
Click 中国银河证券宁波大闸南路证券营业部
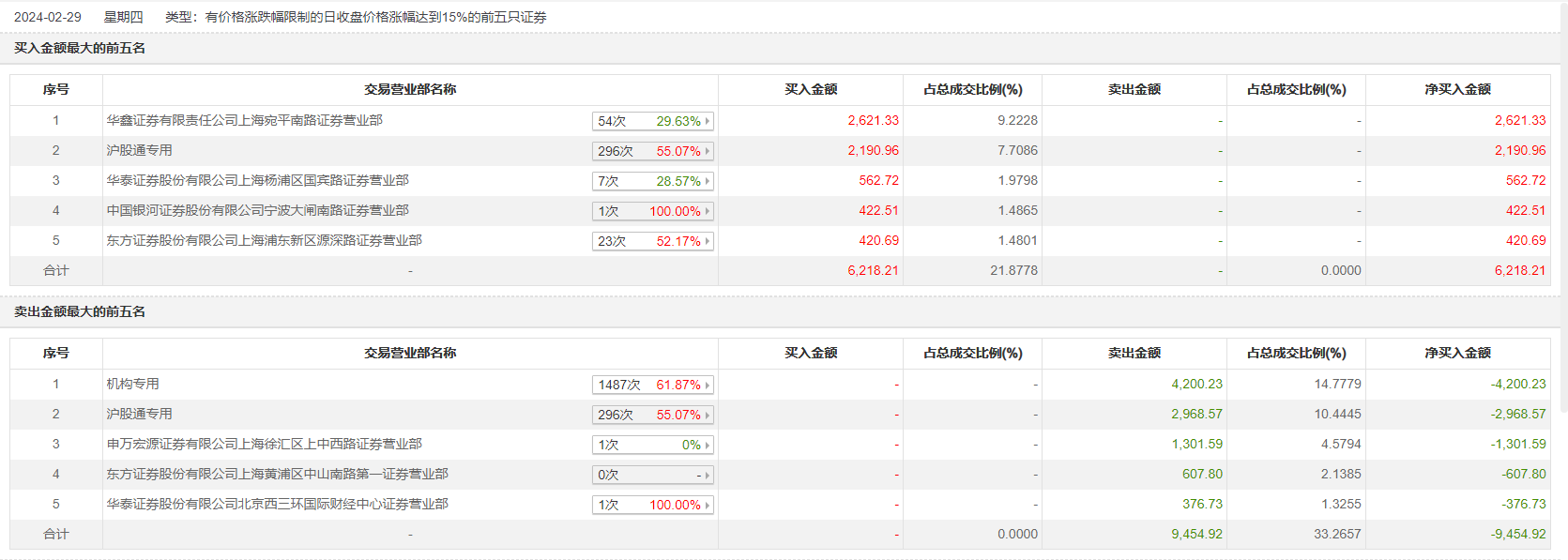point(257,210)
